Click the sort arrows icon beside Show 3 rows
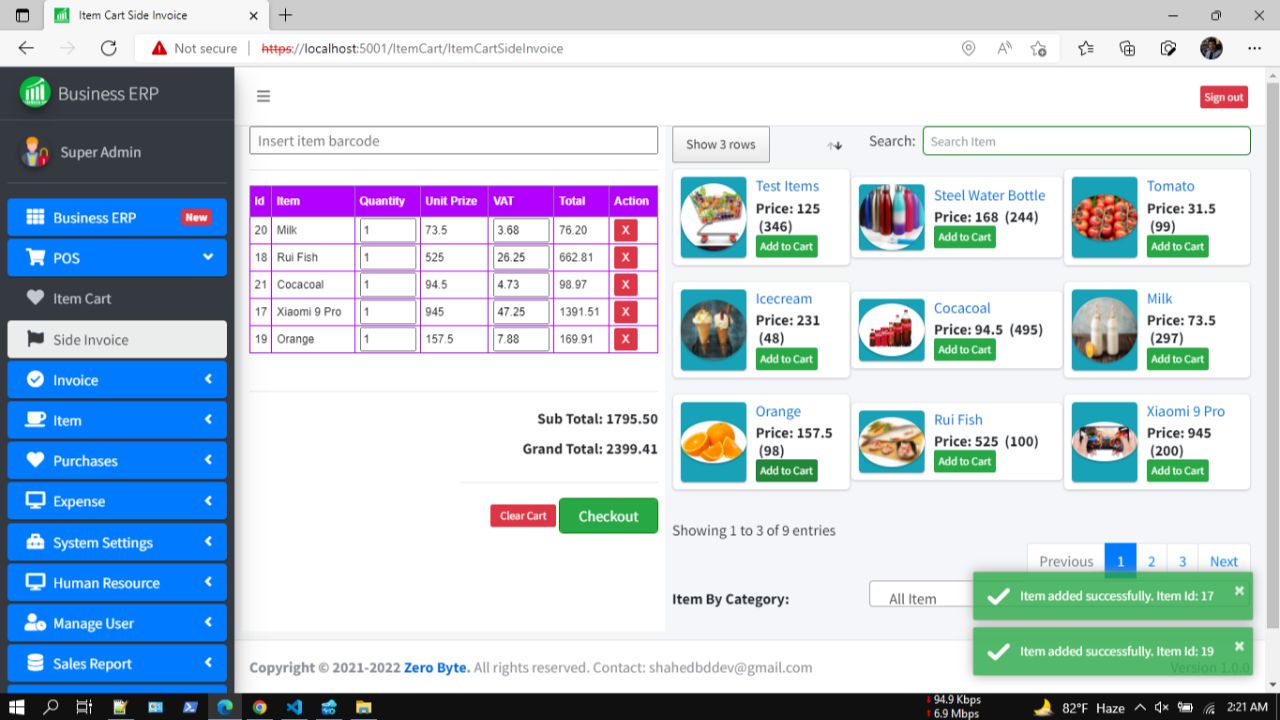This screenshot has height=720, width=1280. pyautogui.click(x=834, y=144)
